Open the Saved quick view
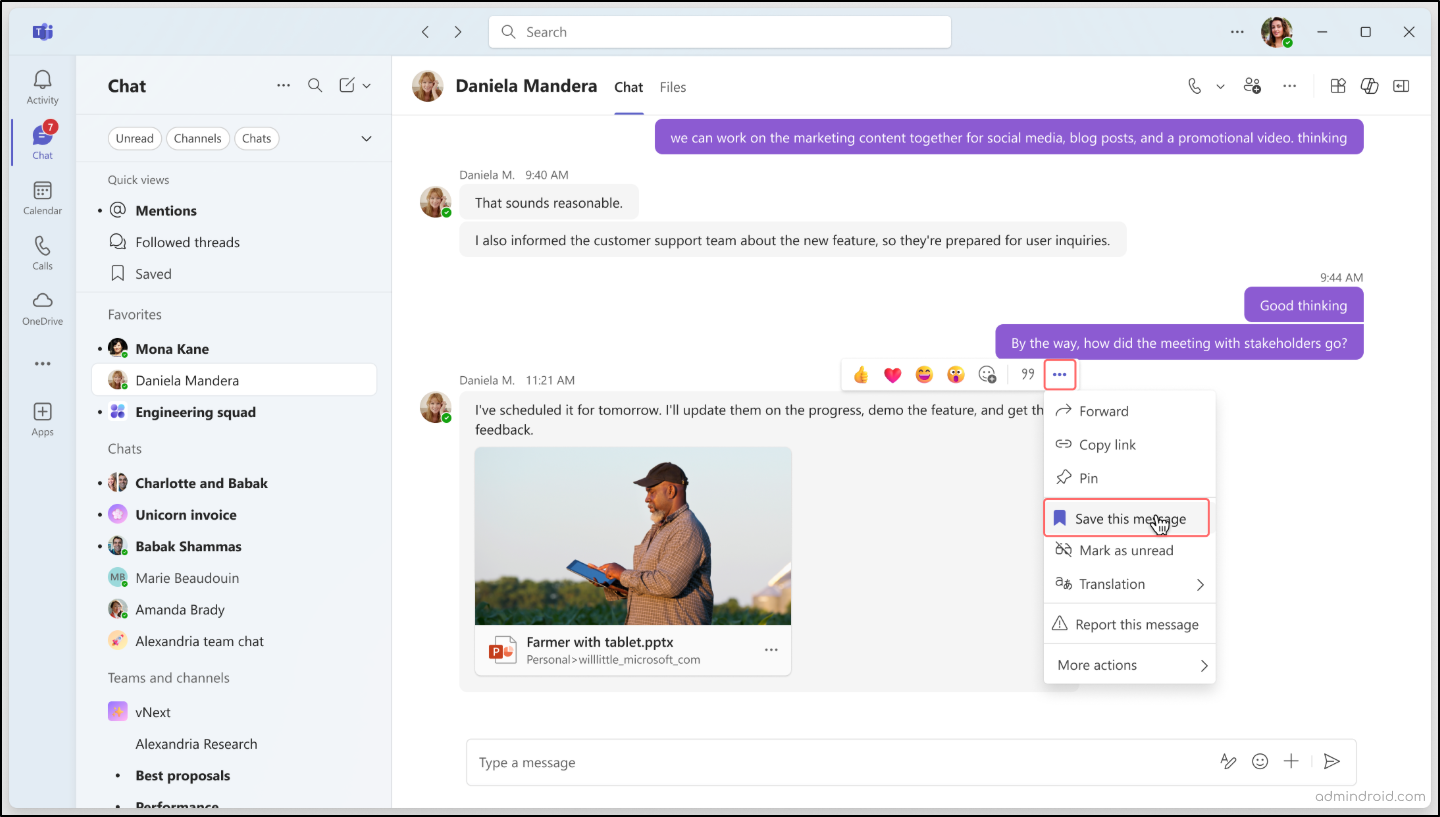1440x817 pixels. 152,273
